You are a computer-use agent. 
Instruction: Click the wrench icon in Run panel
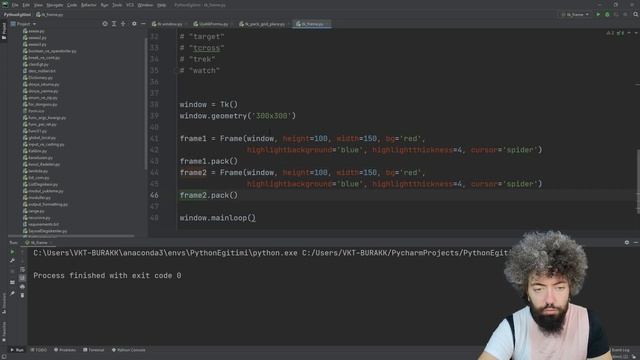pyautogui.click(x=12, y=261)
